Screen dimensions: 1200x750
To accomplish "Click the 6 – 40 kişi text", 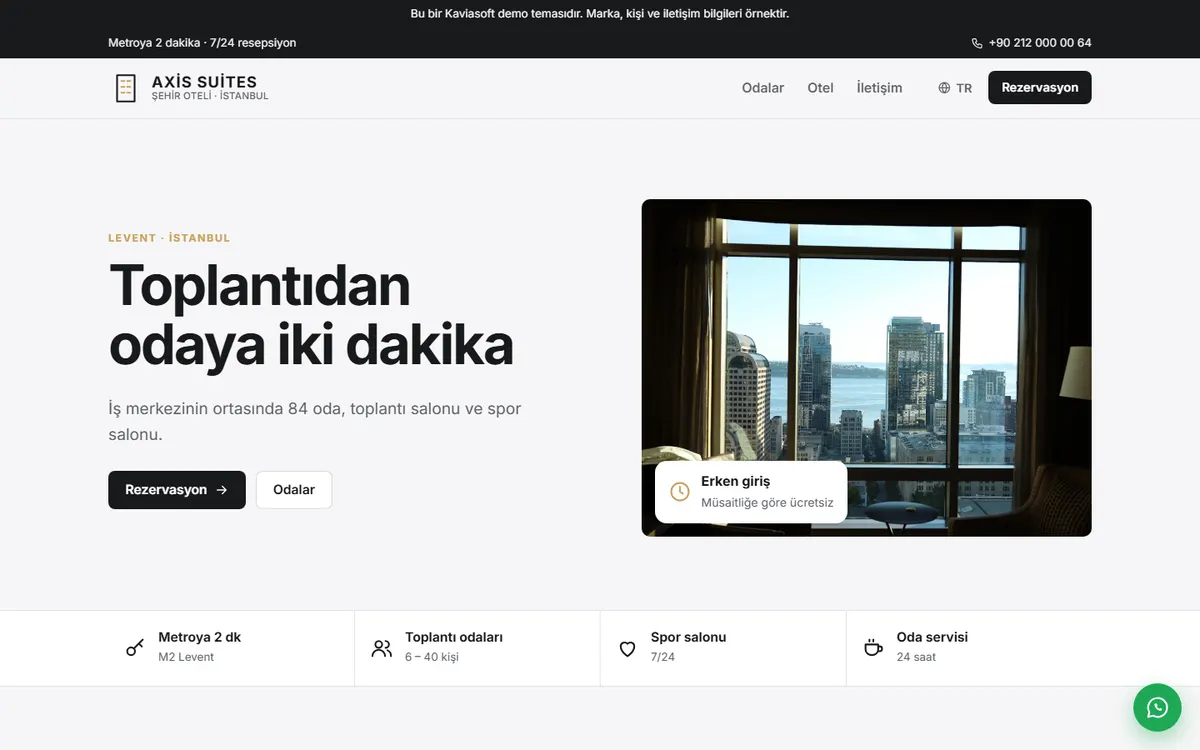I will click(x=432, y=657).
